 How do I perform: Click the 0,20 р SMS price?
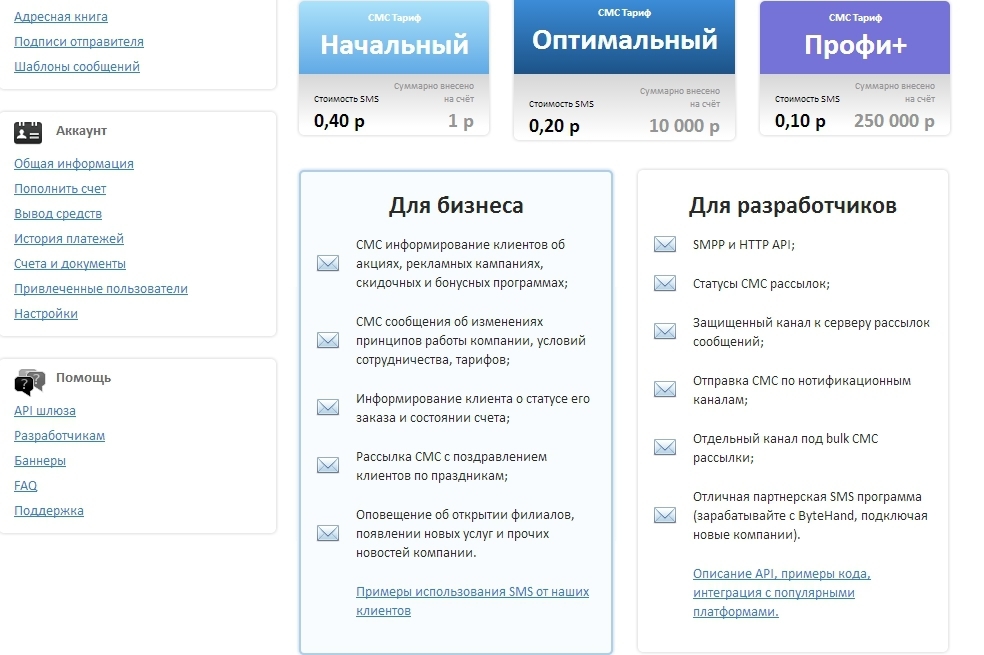coord(554,126)
